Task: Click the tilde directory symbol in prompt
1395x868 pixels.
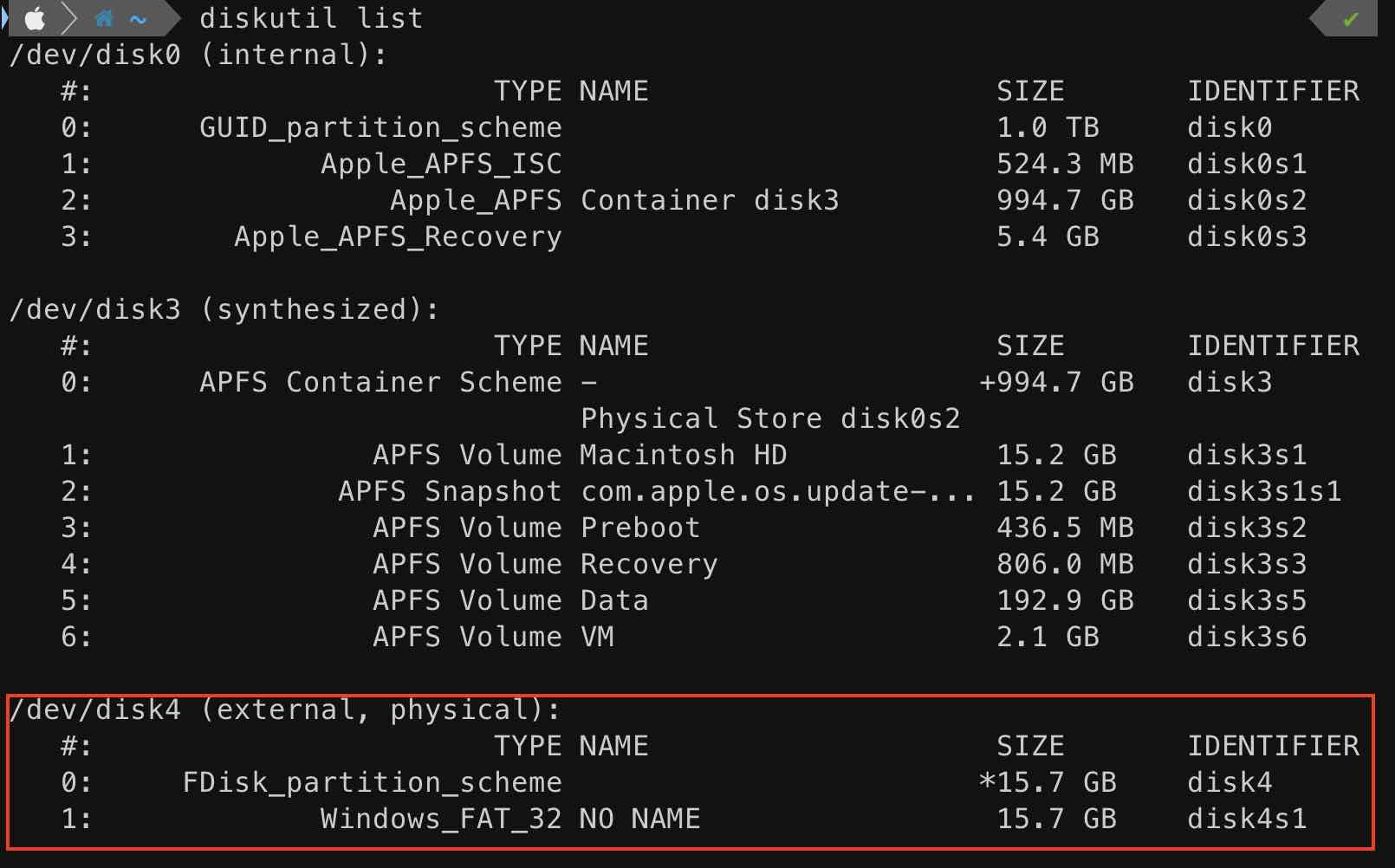Action: click(x=138, y=19)
